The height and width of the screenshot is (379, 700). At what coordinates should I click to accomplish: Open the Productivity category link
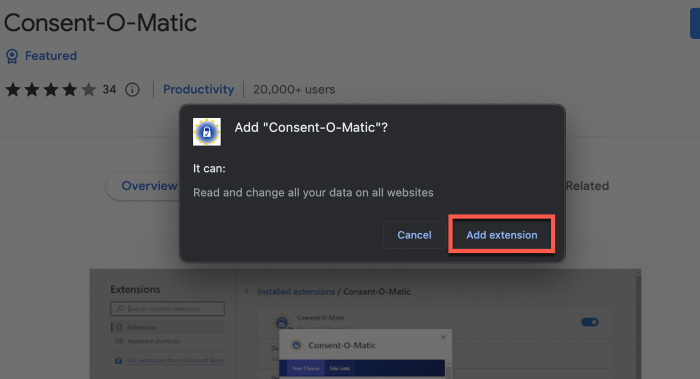pos(198,89)
